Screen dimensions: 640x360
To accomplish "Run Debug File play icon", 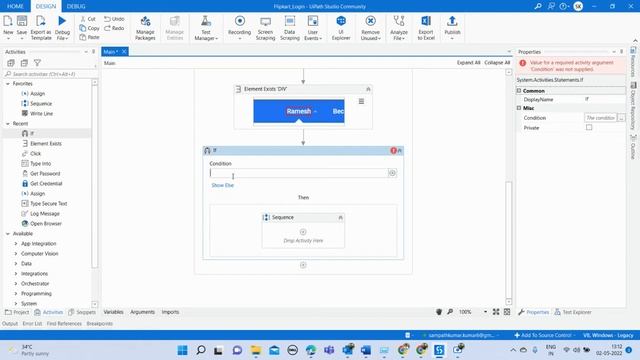I will coord(62,21).
